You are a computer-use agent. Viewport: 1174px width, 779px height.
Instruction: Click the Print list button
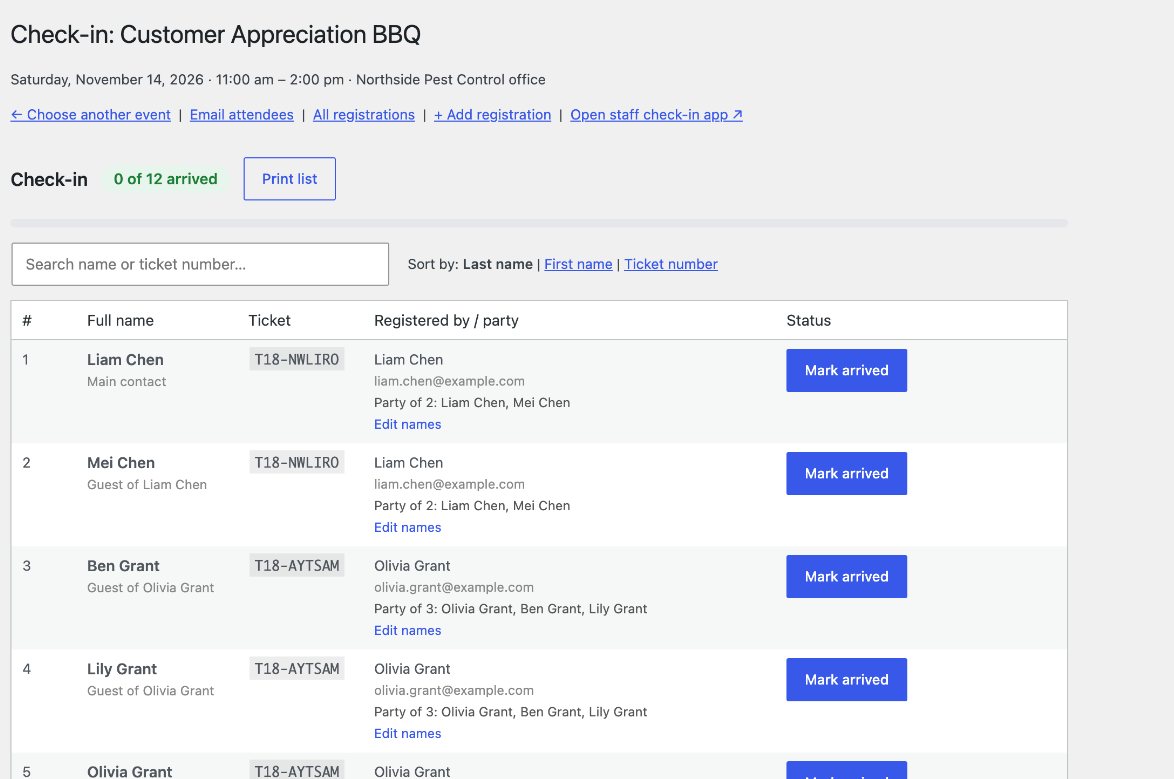(x=290, y=179)
